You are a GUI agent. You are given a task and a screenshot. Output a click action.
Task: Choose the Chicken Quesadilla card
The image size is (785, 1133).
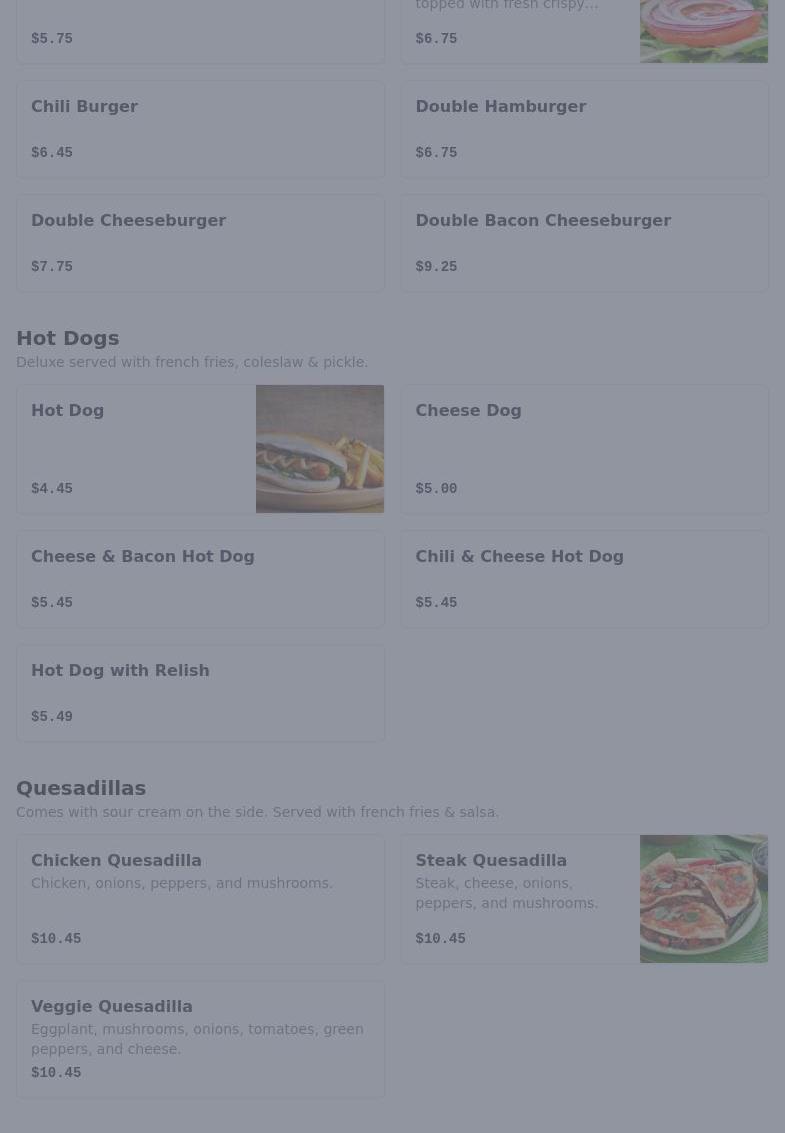200,899
